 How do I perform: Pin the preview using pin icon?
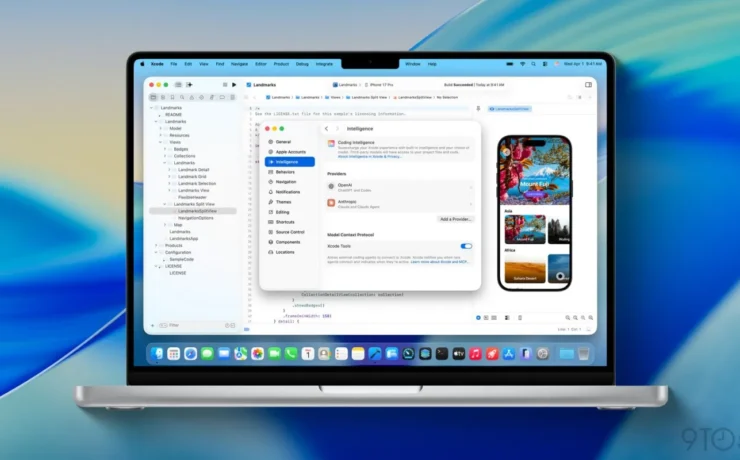(478, 109)
